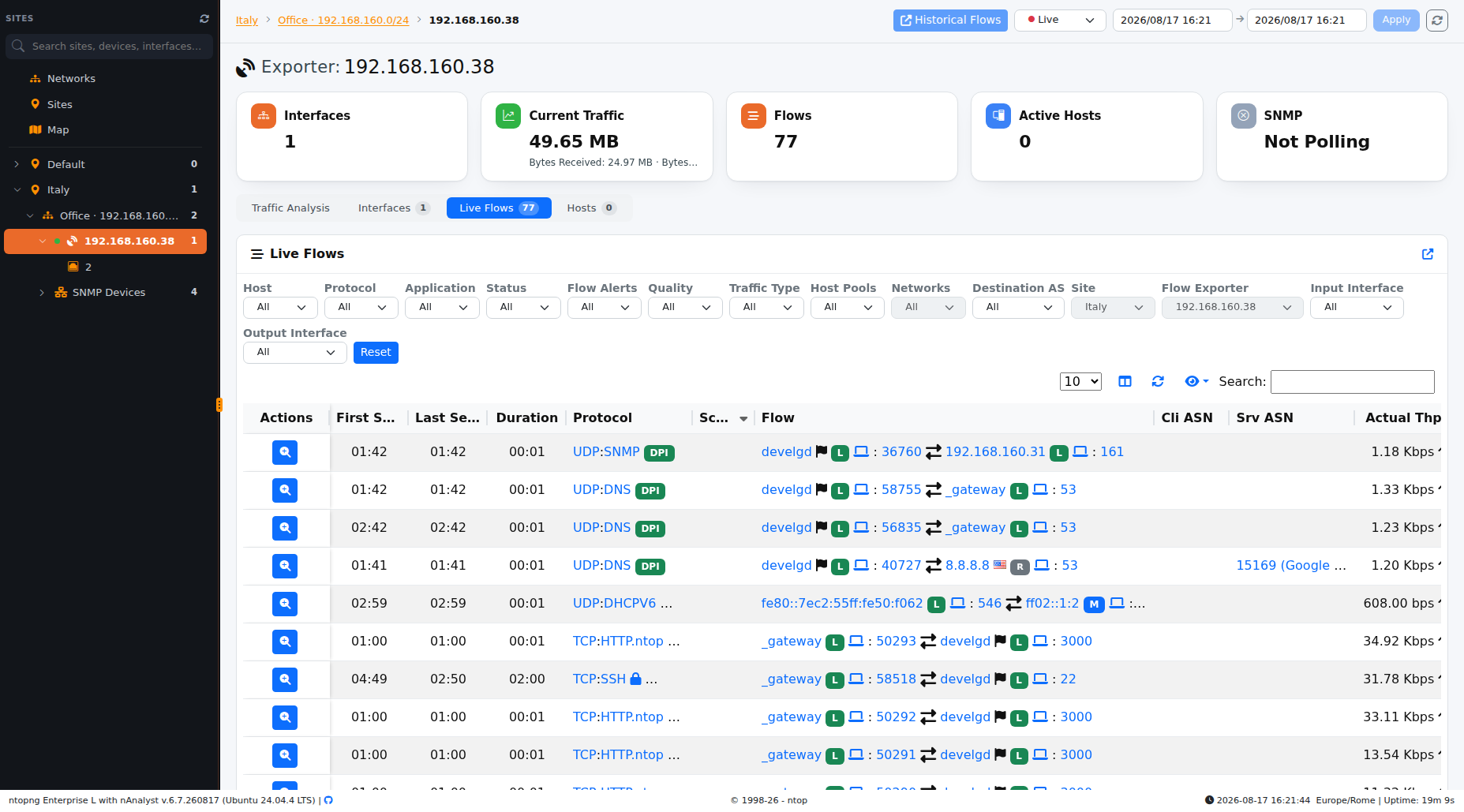The height and width of the screenshot is (812, 1464).
Task: Change rows per page from 10
Action: (x=1080, y=382)
